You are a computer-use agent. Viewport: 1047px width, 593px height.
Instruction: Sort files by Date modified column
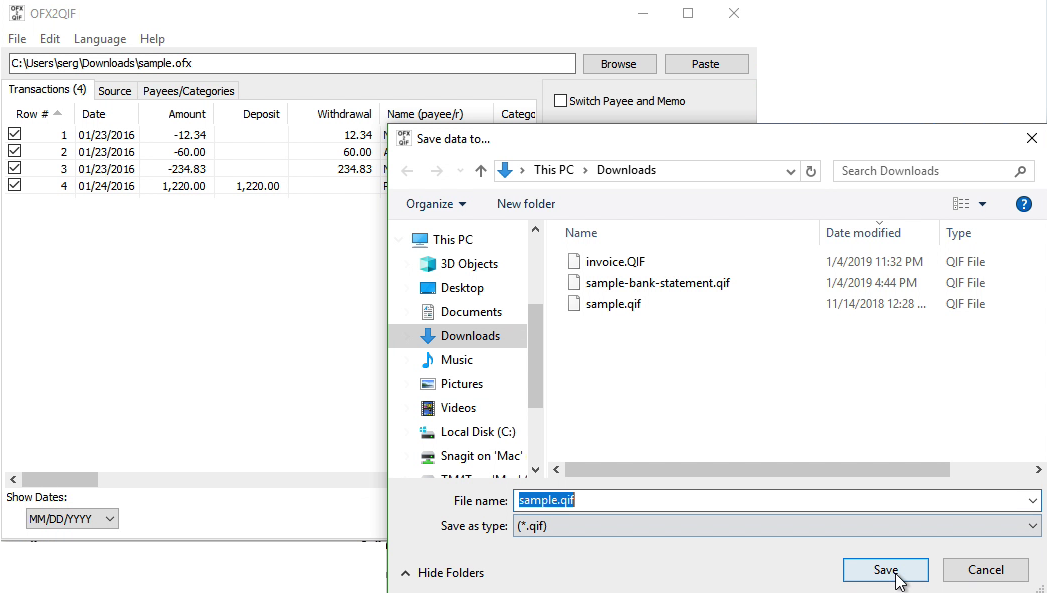[879, 233]
